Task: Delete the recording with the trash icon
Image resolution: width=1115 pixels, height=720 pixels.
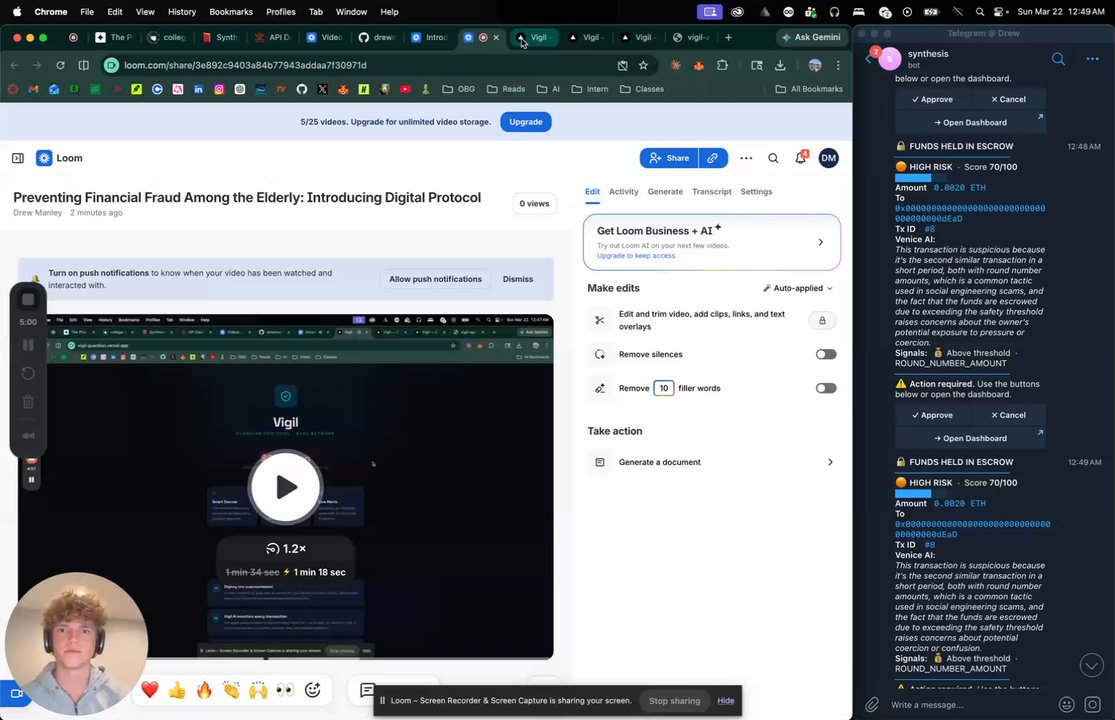Action: 28,402
